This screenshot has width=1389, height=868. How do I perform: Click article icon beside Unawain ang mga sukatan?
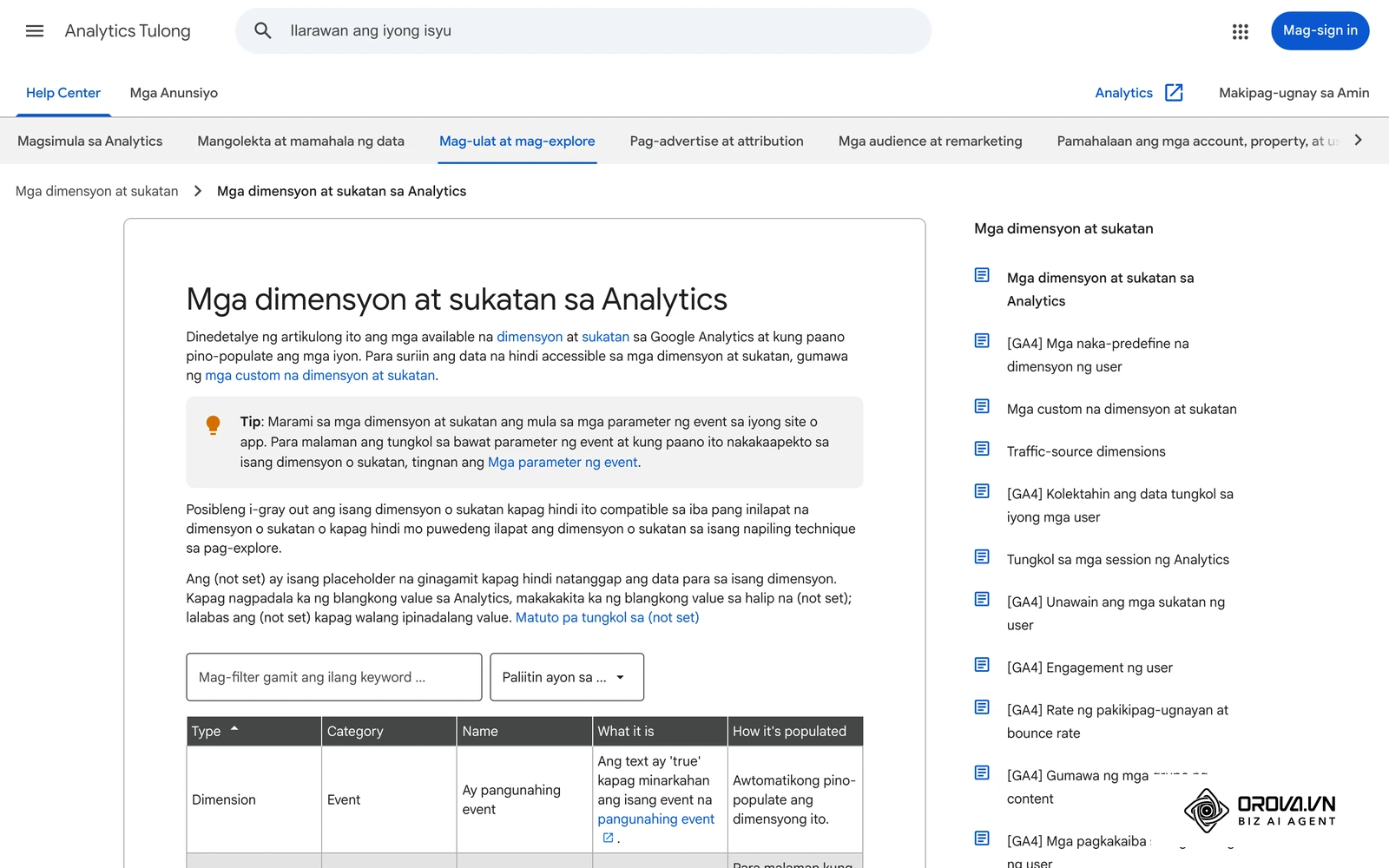coord(982,599)
